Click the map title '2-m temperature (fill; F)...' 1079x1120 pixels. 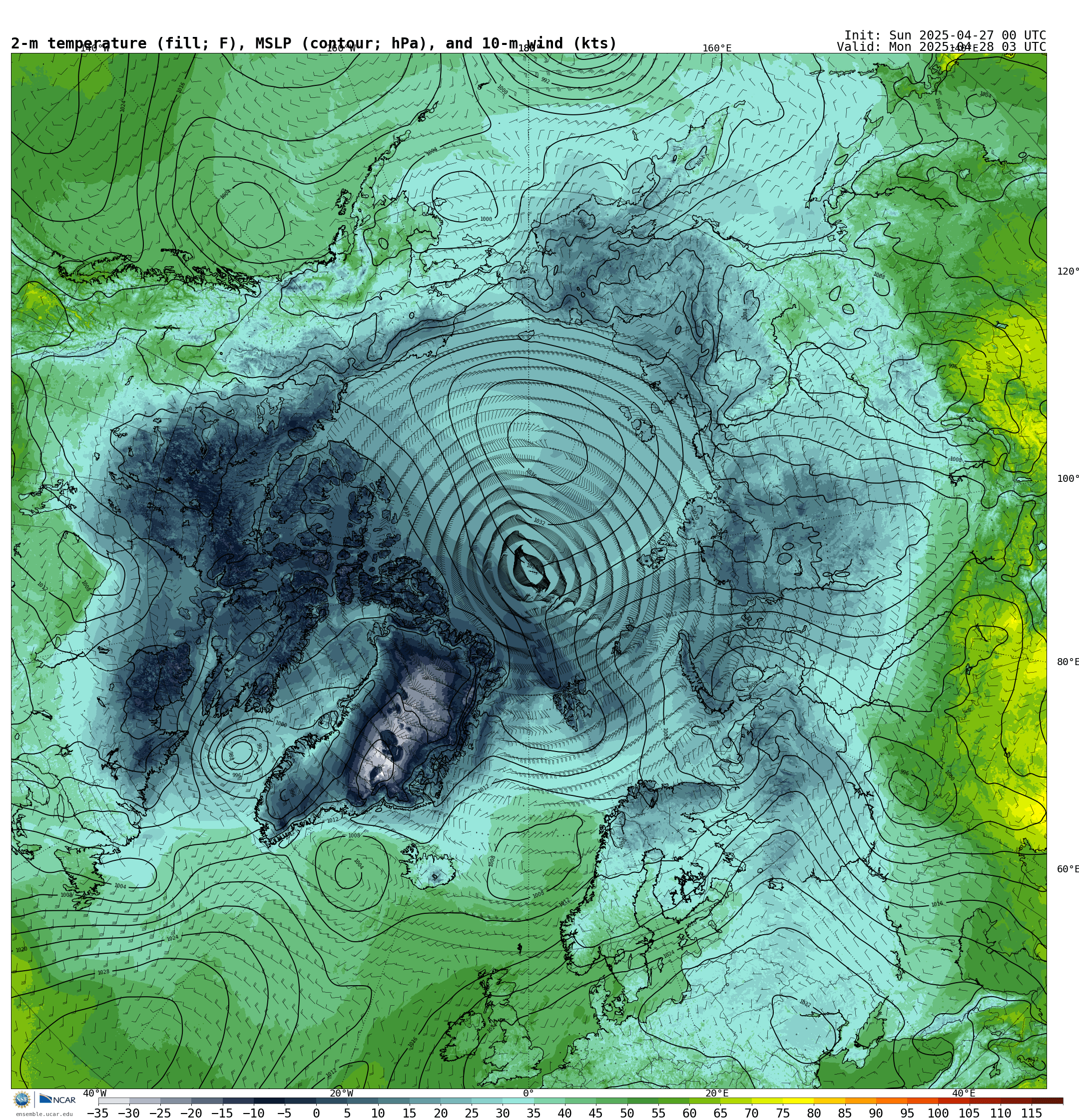pos(314,43)
